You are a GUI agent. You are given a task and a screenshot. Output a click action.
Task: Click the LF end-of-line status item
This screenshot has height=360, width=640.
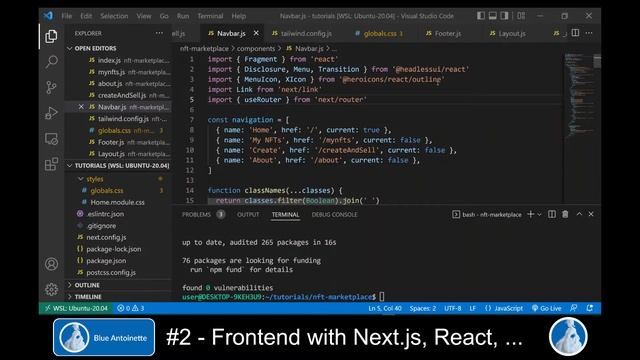click(x=473, y=308)
